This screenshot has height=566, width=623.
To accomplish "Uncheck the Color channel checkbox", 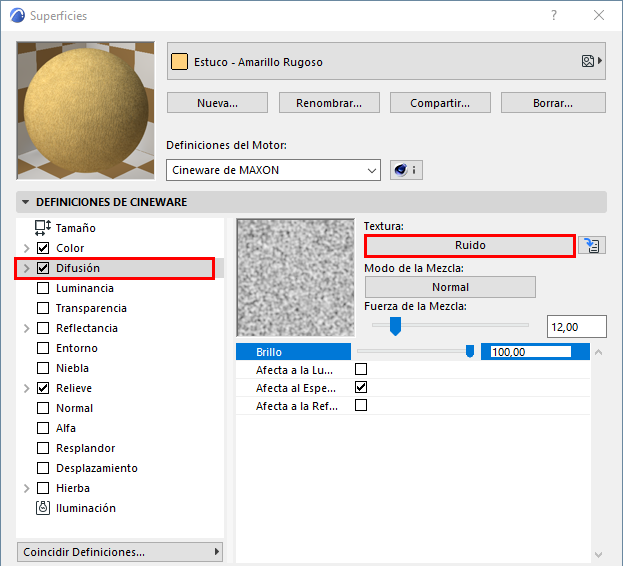I will 43,248.
